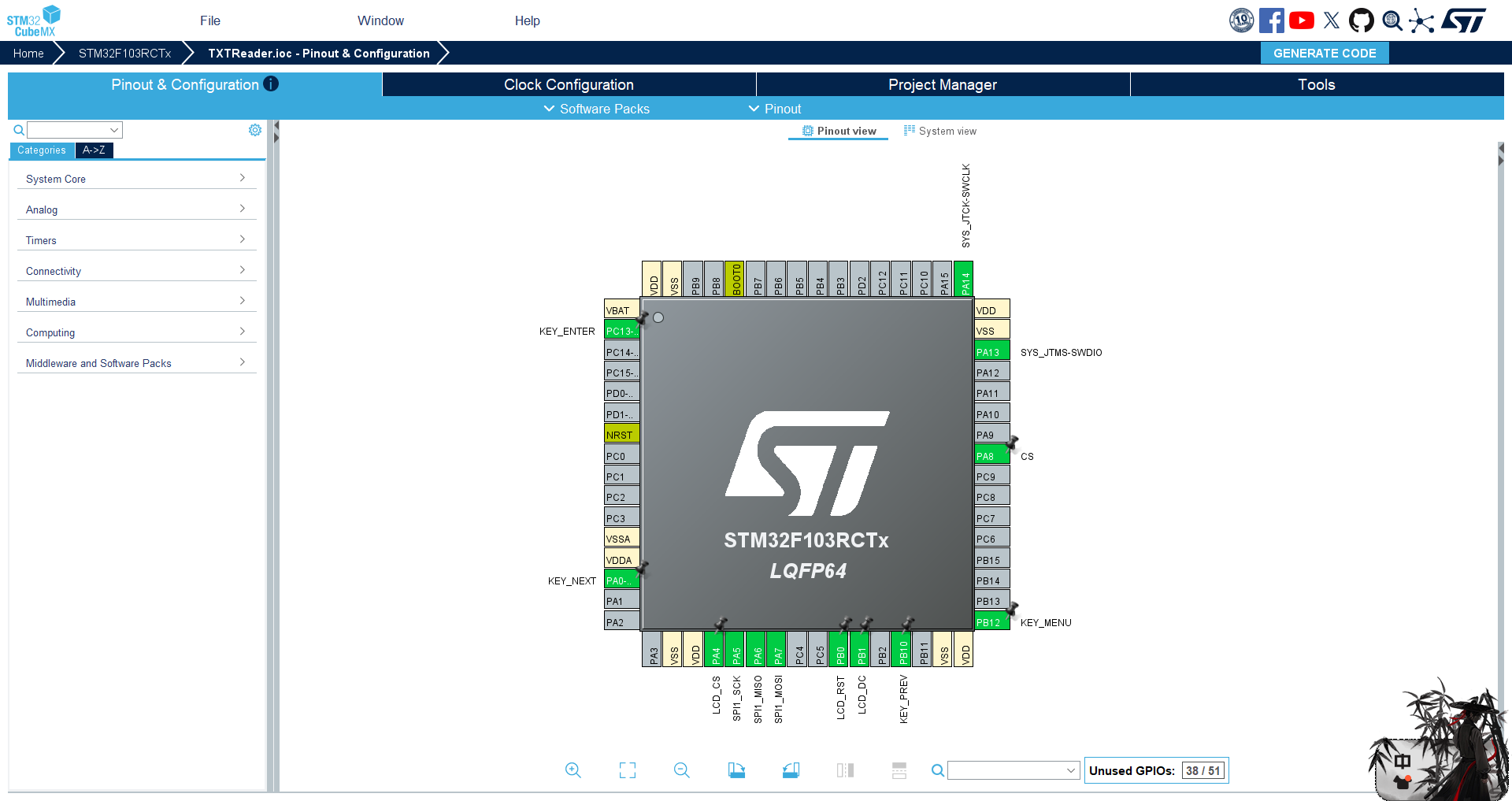Screen dimensions: 1512x801
Task: Click the pin search magnifier icon
Action: pos(938,770)
